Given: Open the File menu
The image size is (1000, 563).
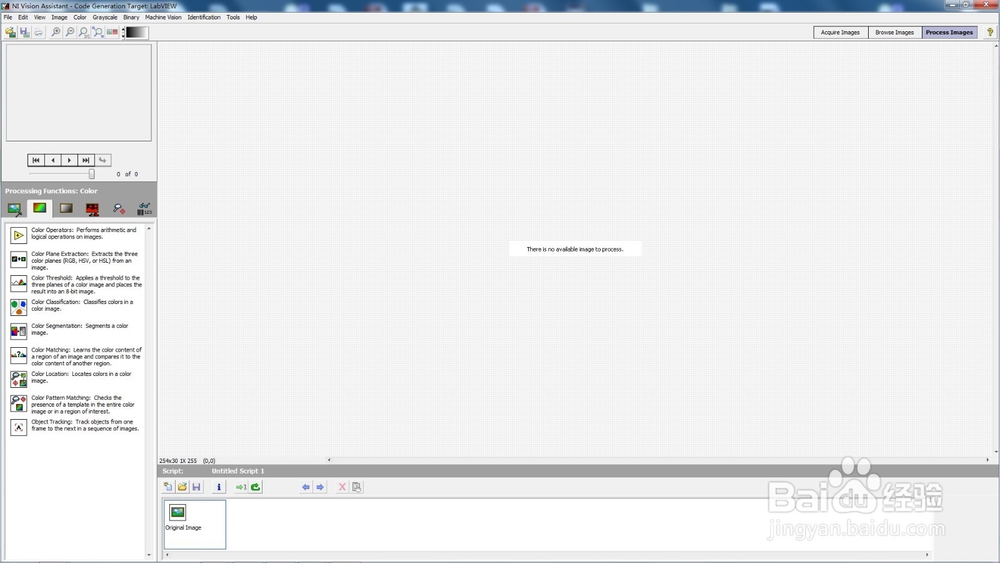Looking at the screenshot, I should click(8, 17).
